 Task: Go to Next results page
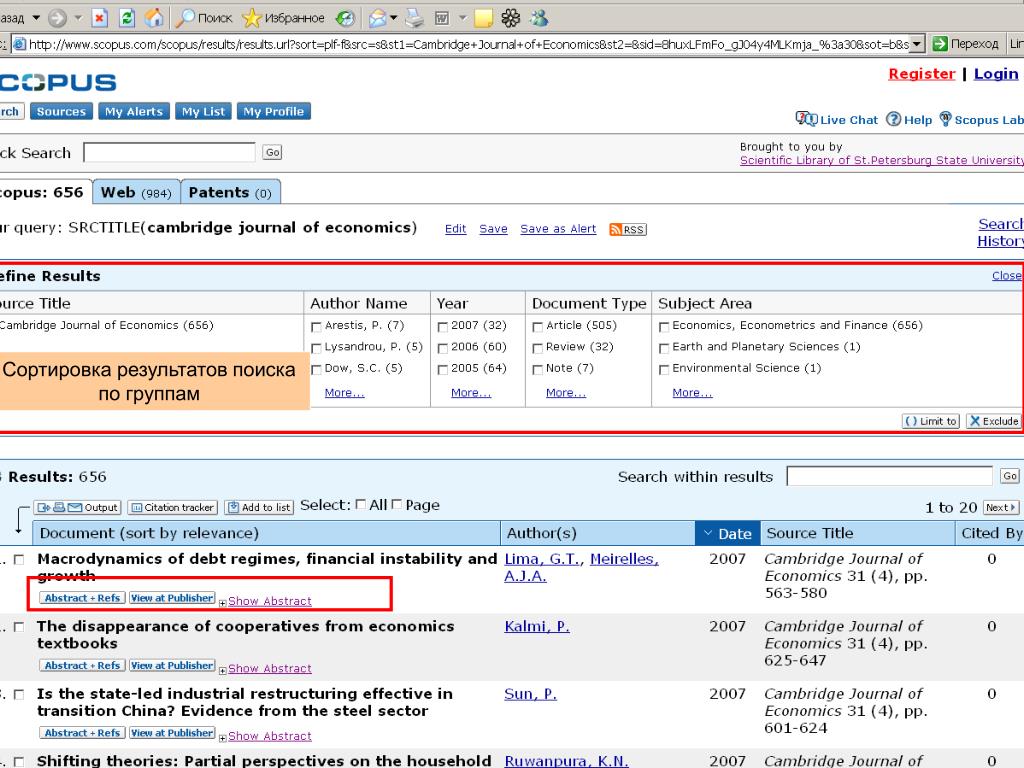[1000, 507]
